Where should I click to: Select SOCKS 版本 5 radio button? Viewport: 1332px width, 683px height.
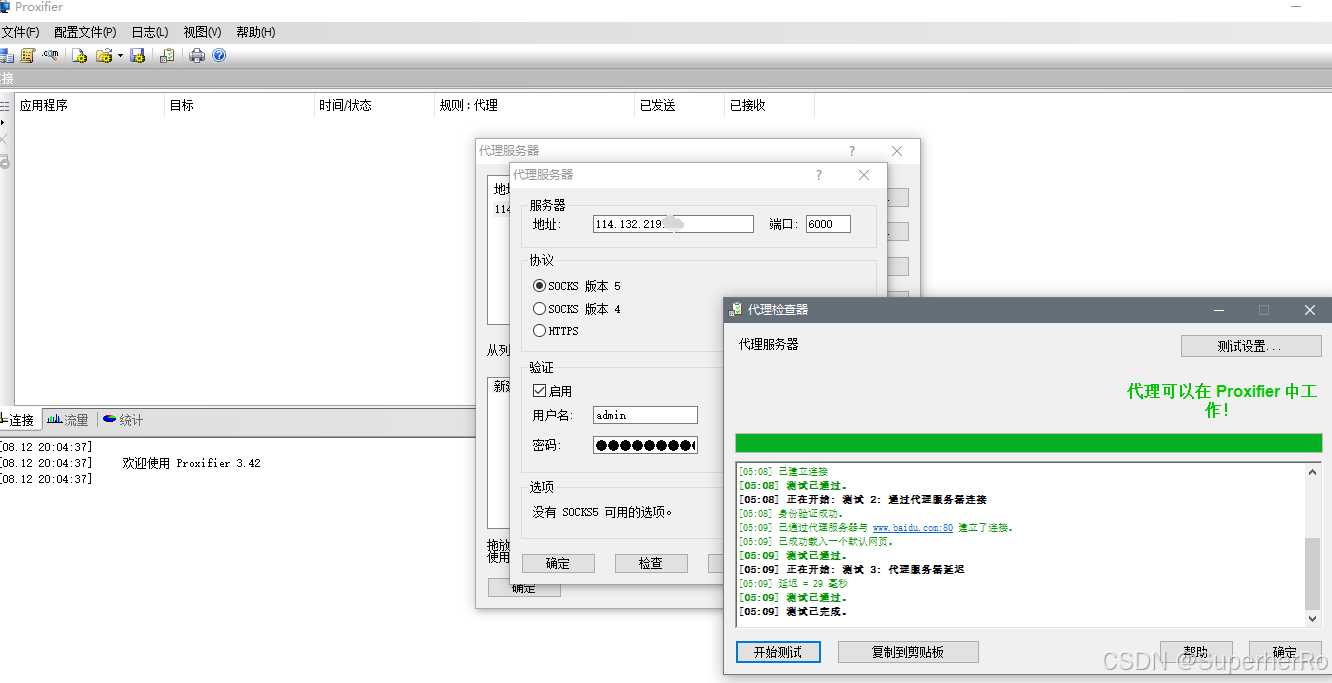[x=540, y=286]
